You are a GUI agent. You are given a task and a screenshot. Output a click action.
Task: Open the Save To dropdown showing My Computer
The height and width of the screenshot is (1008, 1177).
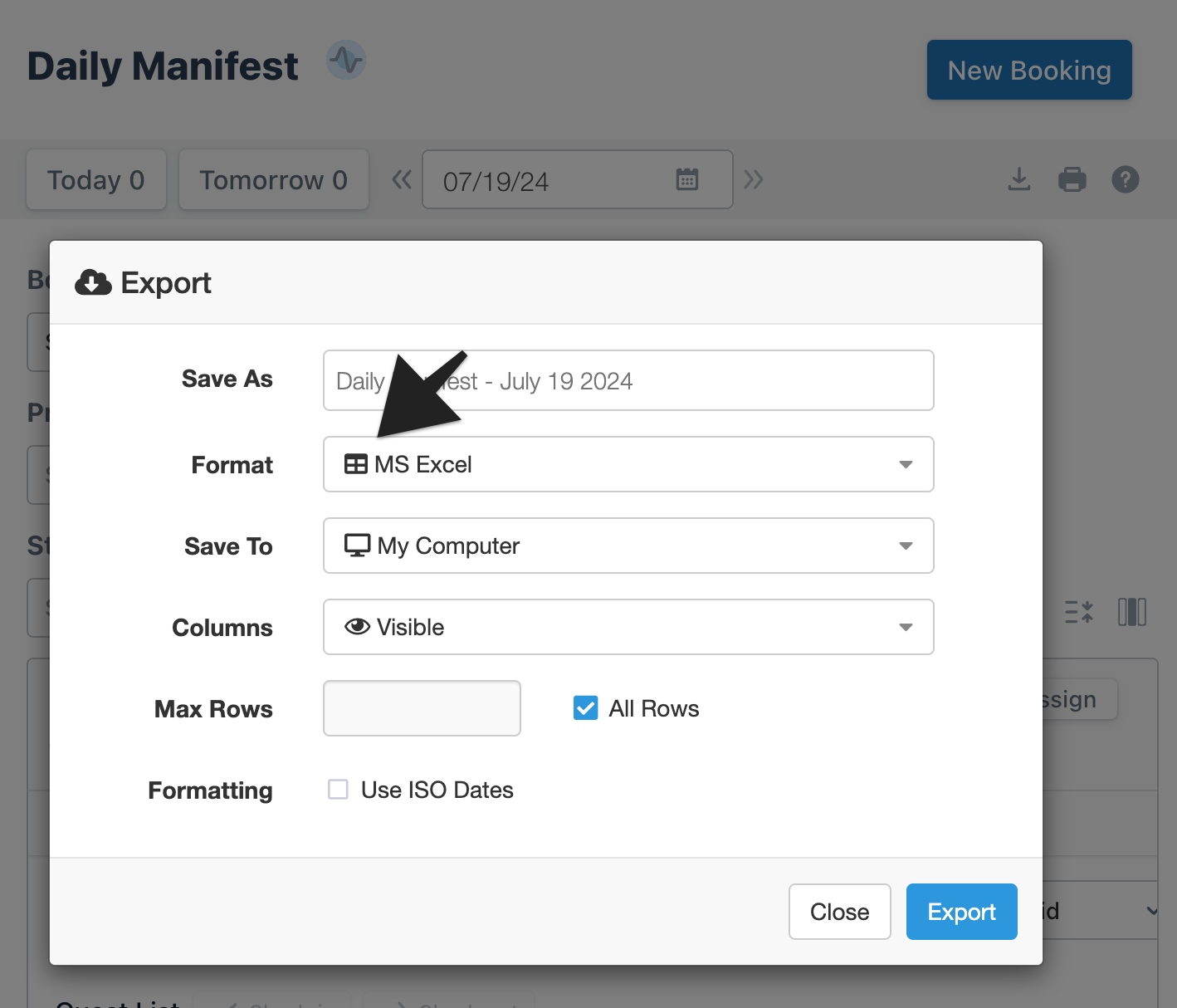click(x=628, y=546)
